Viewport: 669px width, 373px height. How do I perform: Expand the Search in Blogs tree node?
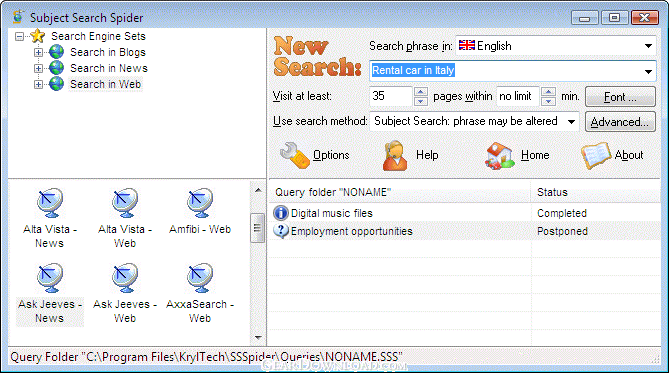(x=38, y=52)
